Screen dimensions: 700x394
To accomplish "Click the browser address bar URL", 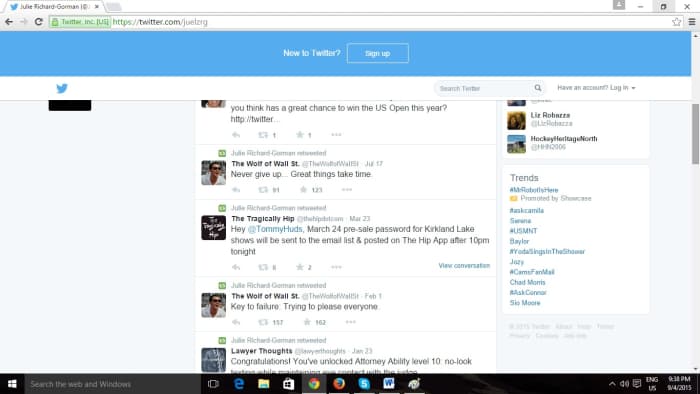I will pos(160,22).
